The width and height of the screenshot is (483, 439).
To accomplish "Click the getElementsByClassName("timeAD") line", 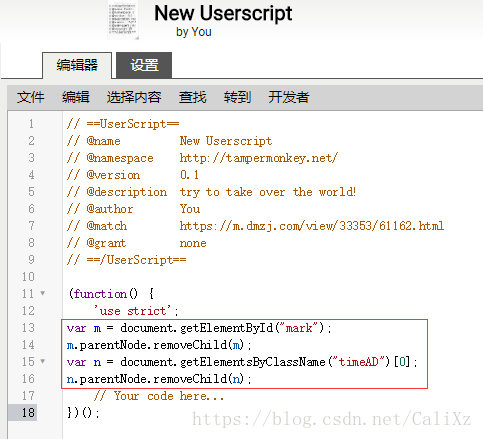I will point(242,362).
